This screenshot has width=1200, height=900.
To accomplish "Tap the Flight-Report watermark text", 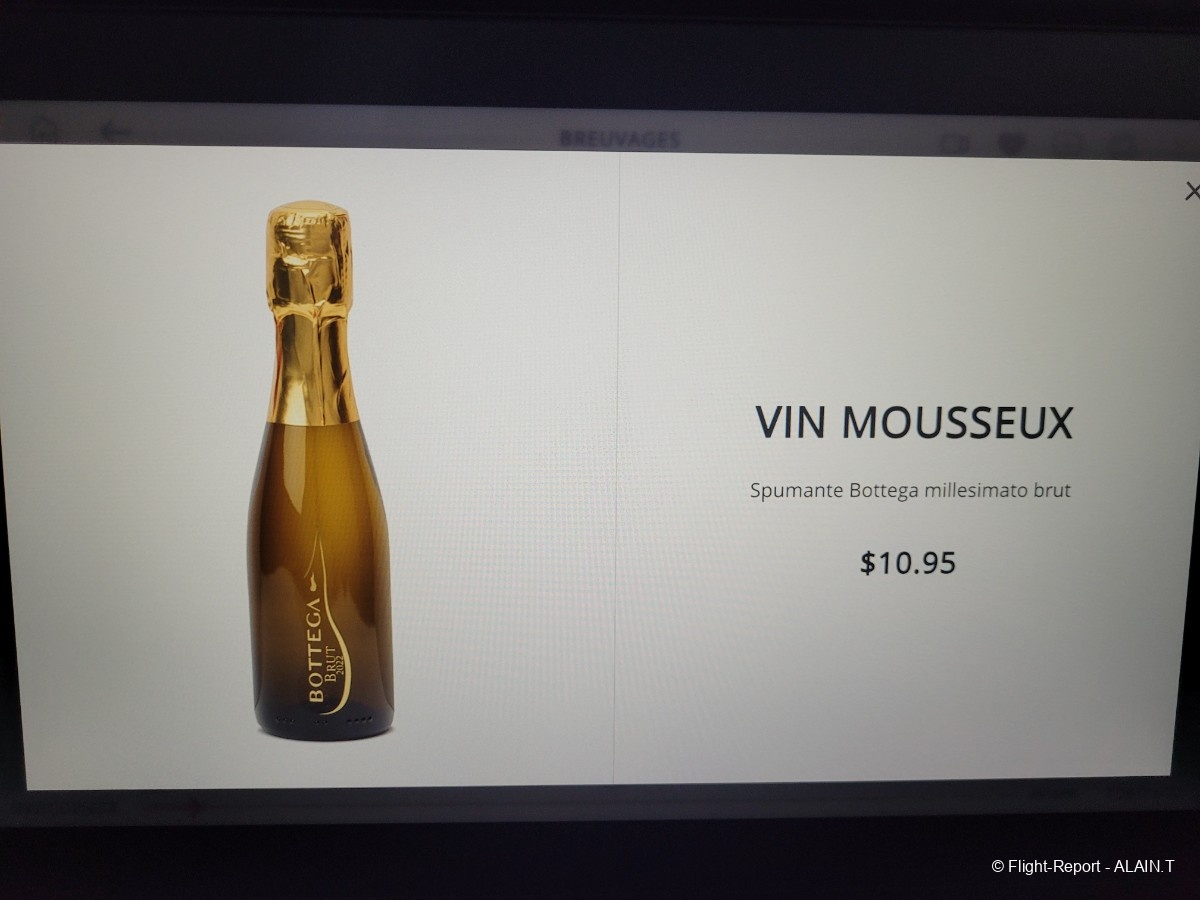I will tap(1083, 867).
